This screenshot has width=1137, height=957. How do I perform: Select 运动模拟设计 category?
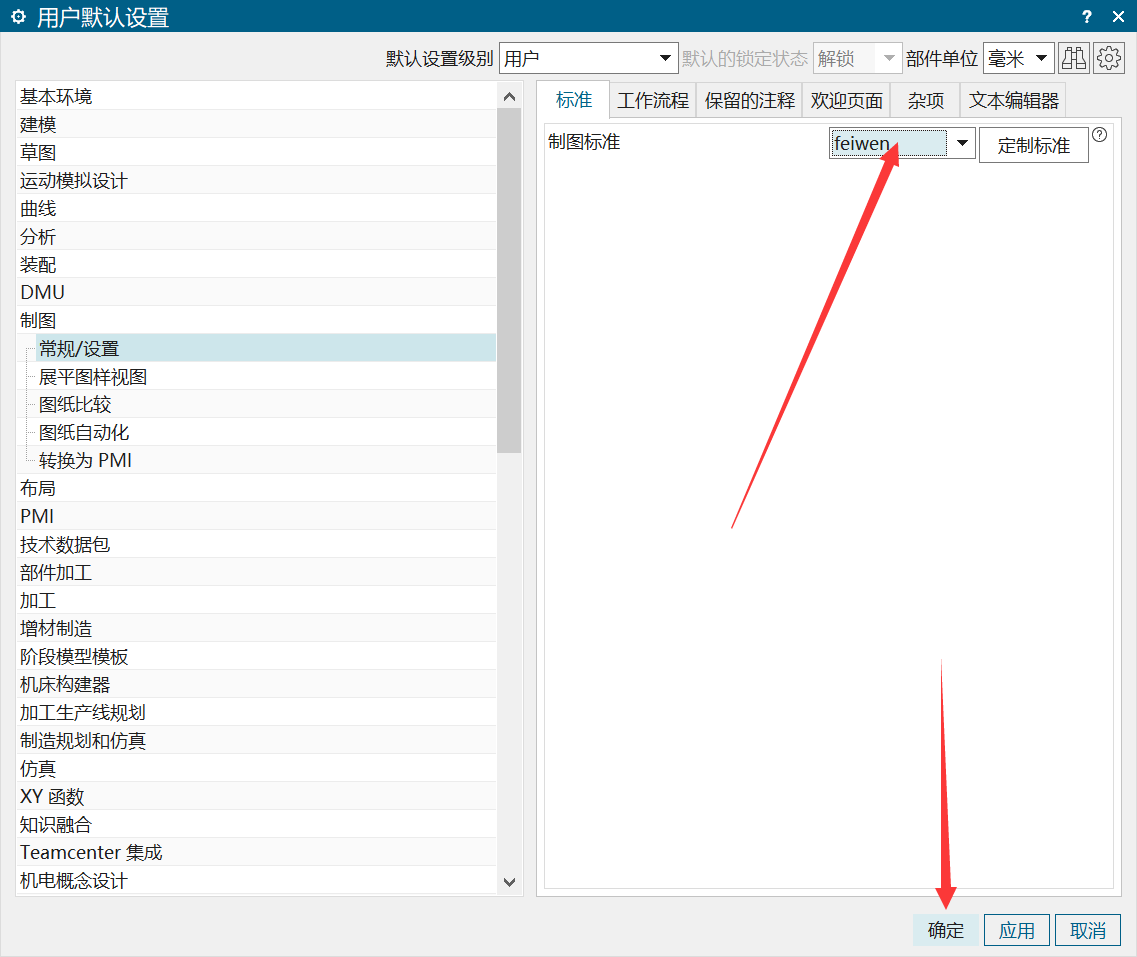click(257, 181)
